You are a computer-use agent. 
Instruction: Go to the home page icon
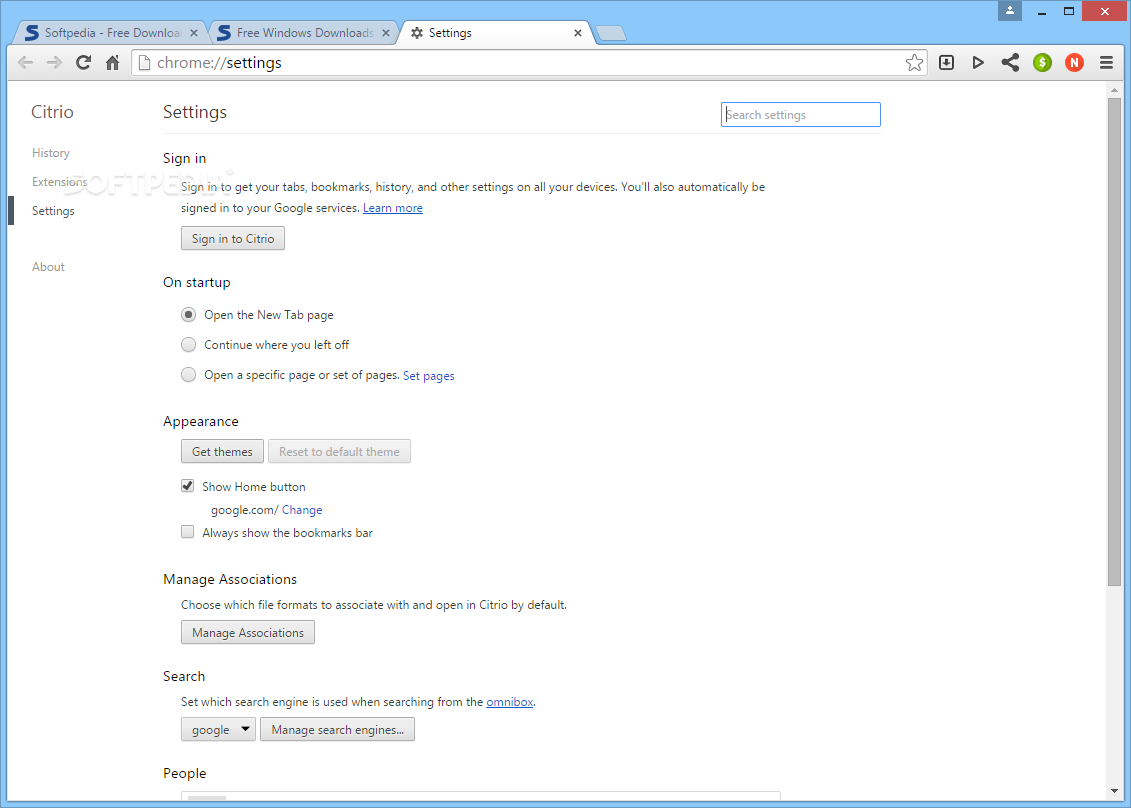[x=113, y=63]
